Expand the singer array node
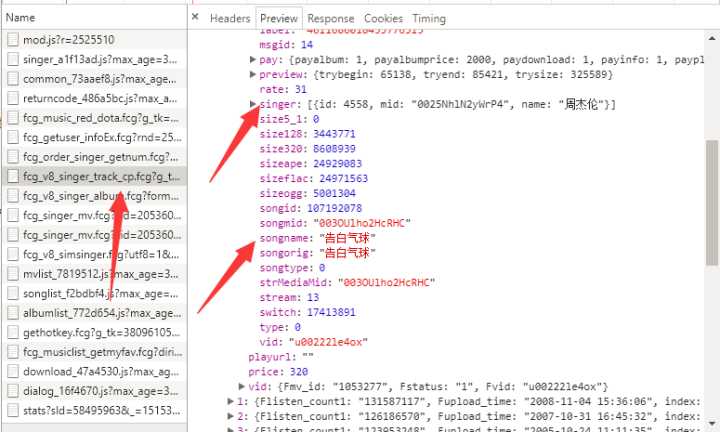 pos(253,104)
